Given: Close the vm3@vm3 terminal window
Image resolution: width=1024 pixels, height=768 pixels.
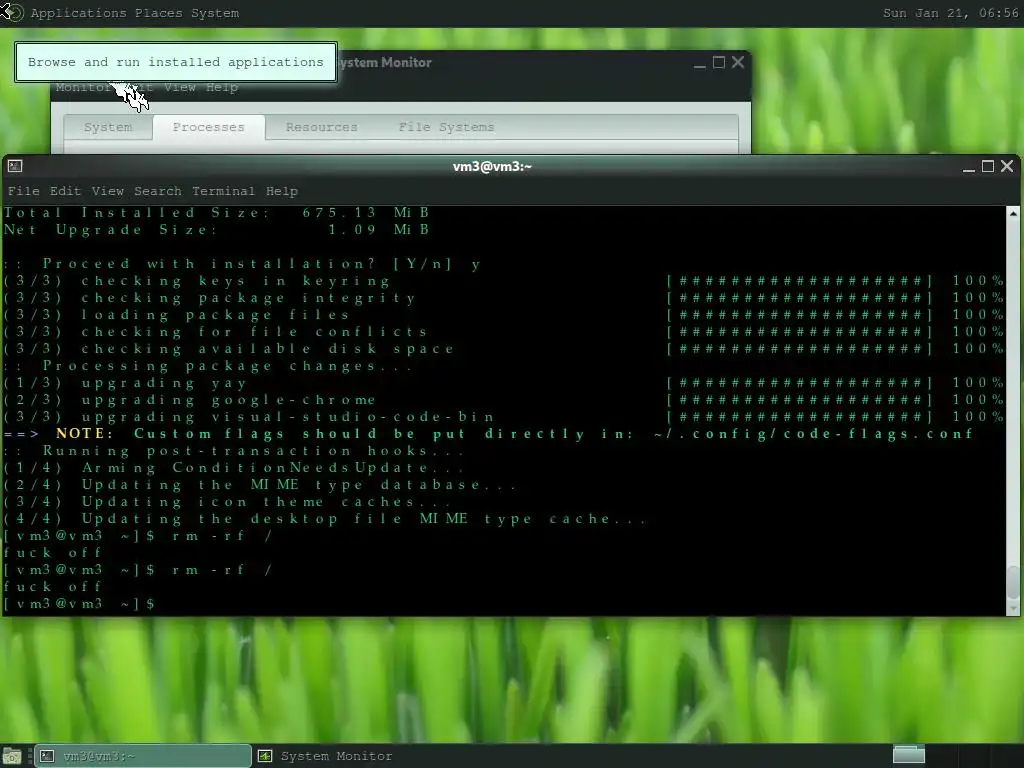Looking at the screenshot, I should (x=1007, y=167).
